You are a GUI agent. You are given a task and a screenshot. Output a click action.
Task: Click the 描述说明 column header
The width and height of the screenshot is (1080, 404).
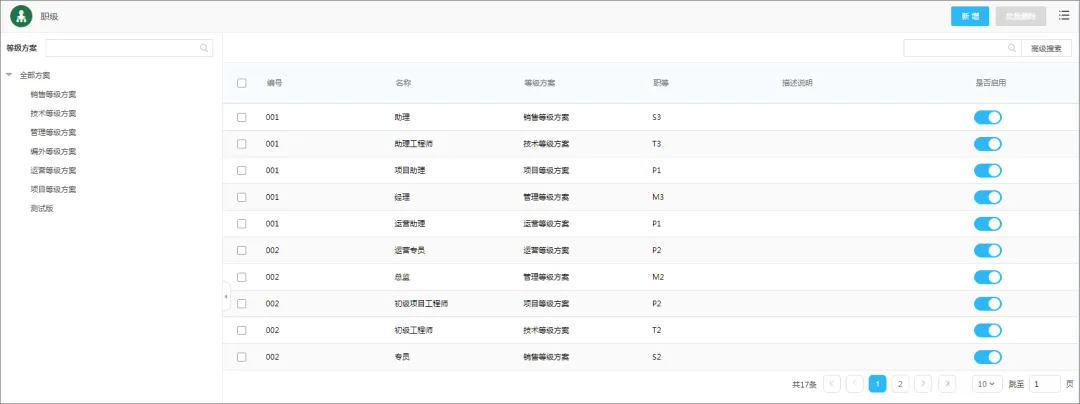[x=797, y=83]
